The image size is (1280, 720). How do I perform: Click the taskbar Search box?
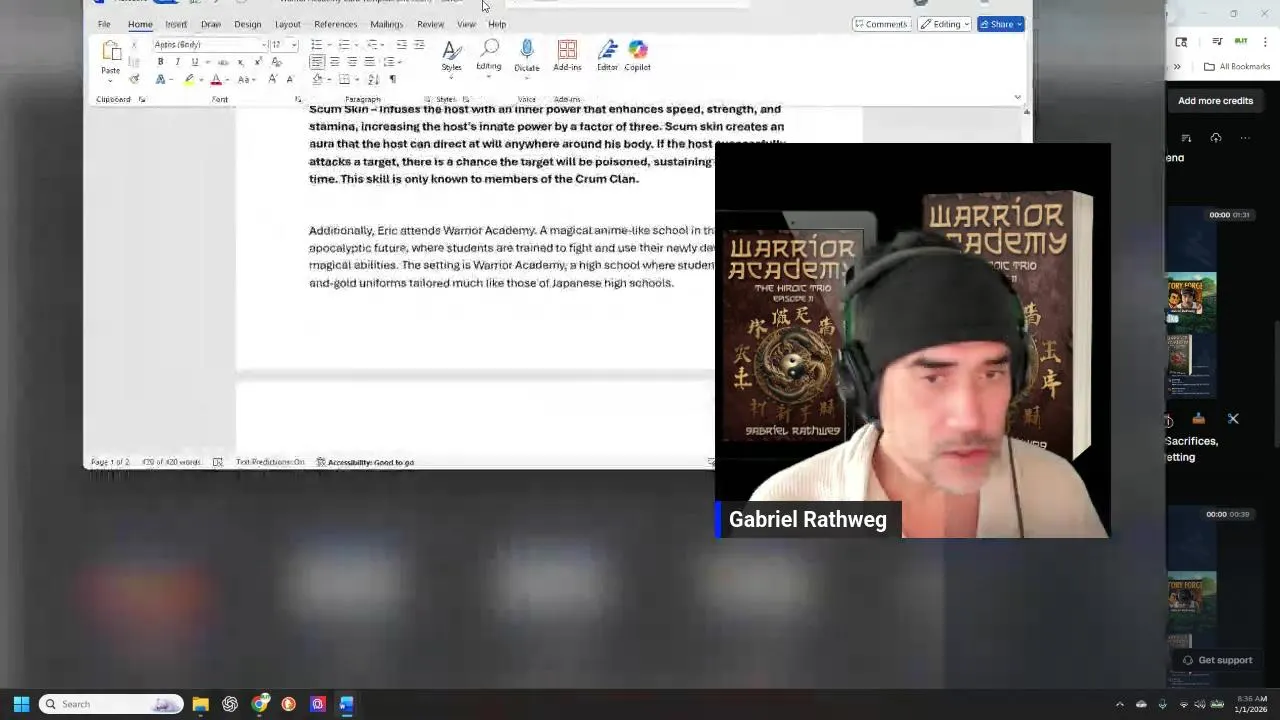pyautogui.click(x=111, y=704)
